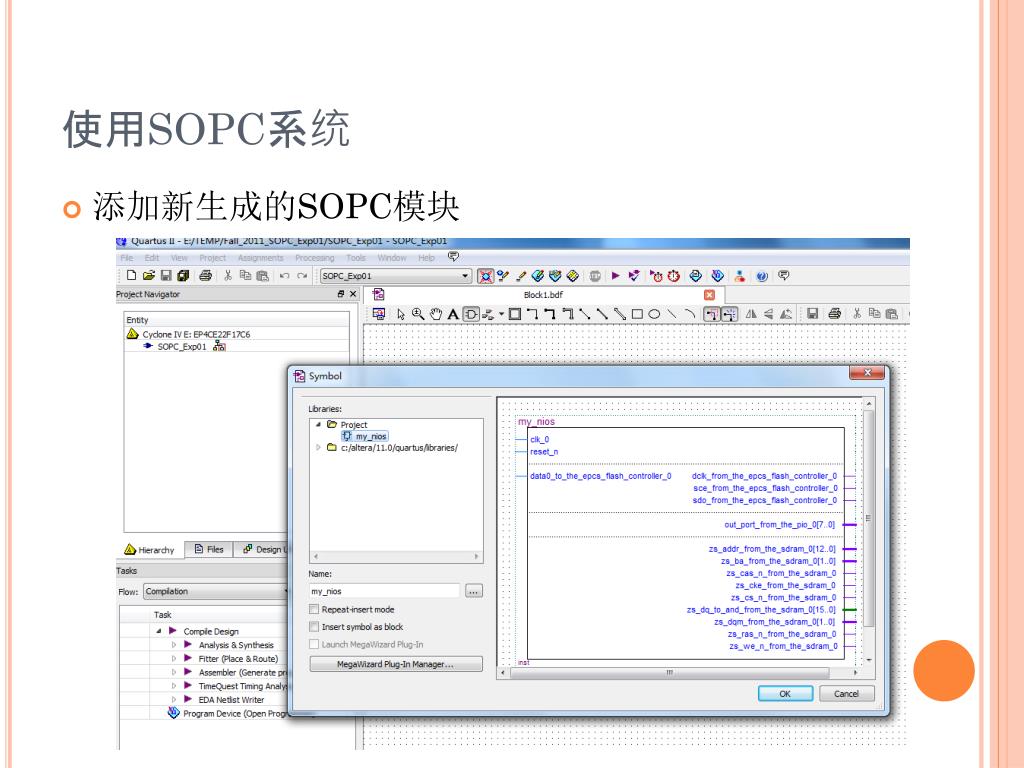Click the Open file folder icon
The image size is (1024, 768).
149,276
